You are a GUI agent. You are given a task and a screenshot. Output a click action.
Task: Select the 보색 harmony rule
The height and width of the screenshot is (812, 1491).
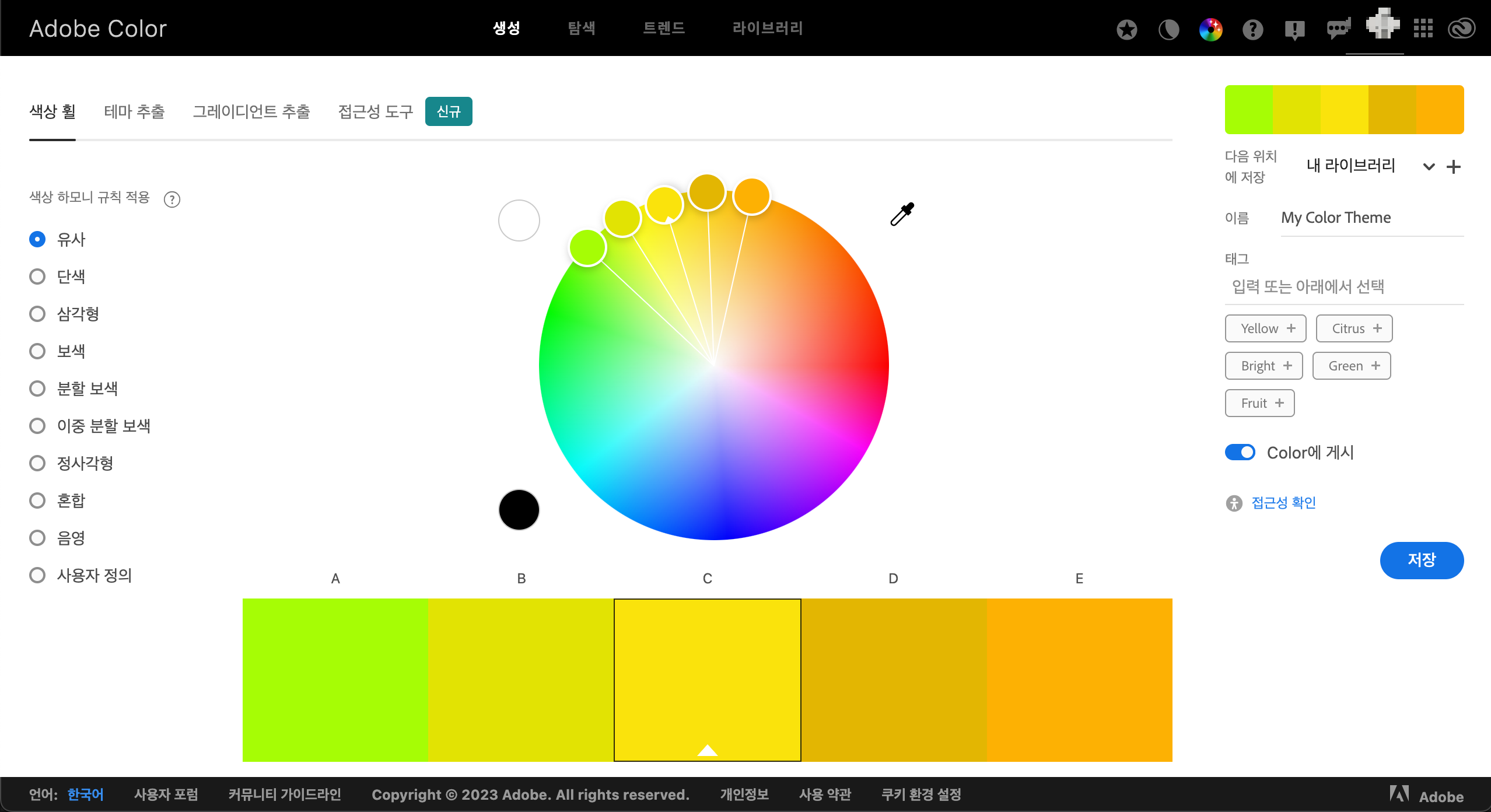(37, 351)
